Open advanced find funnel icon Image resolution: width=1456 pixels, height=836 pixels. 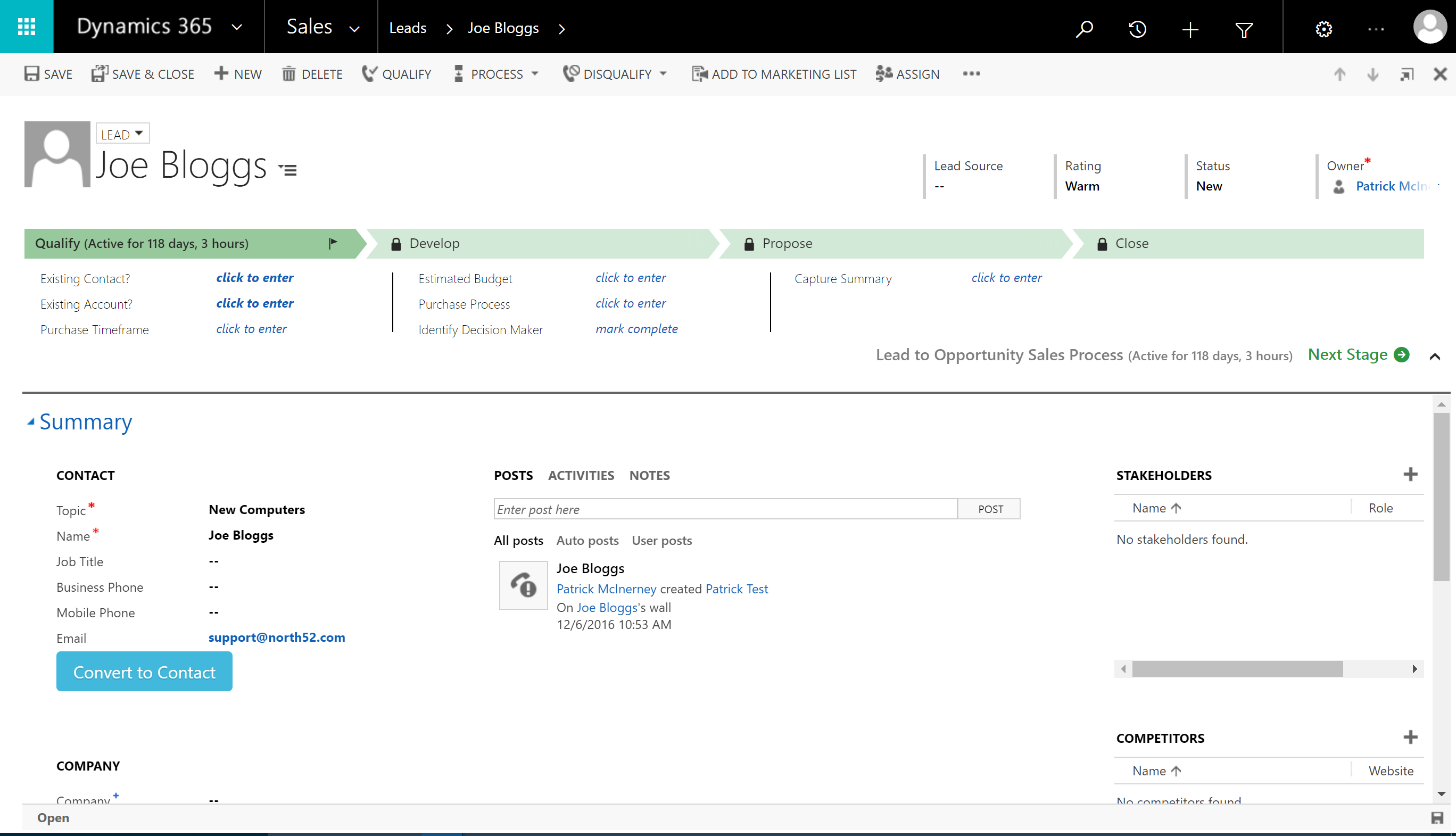tap(1244, 29)
